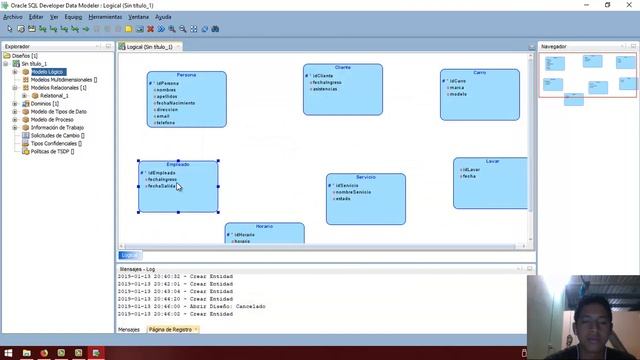640x360 pixels.
Task: Close the Página de Registro tab
Action: click(196, 329)
